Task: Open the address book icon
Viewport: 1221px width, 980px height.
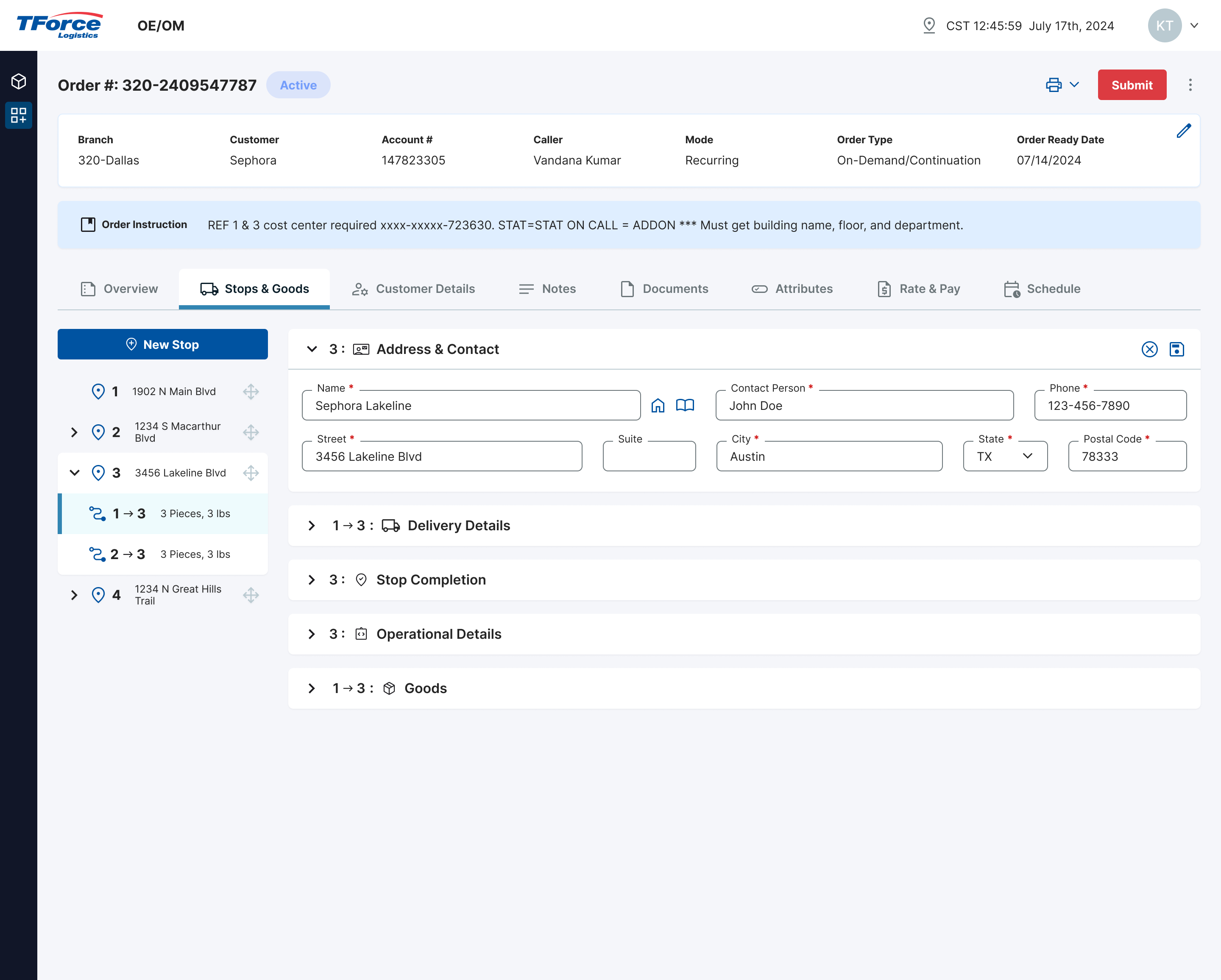Action: click(x=685, y=405)
